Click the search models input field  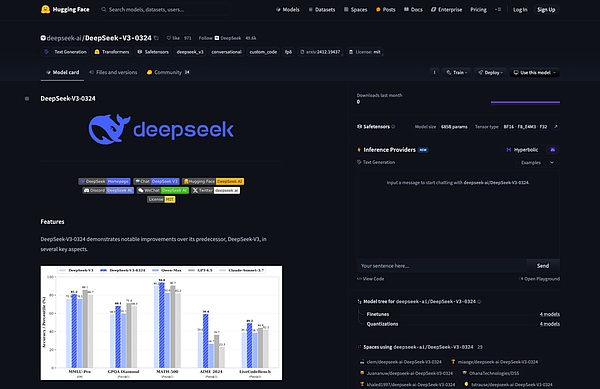[x=165, y=10]
